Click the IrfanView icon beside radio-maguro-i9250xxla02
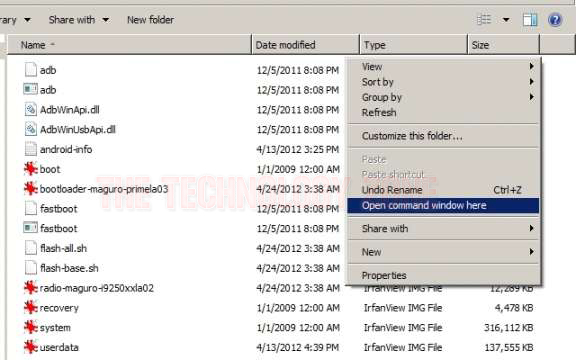 click(x=31, y=288)
